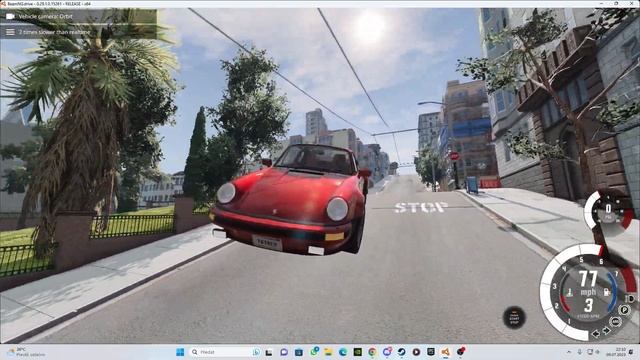Open Task View from the taskbar

pos(269,352)
